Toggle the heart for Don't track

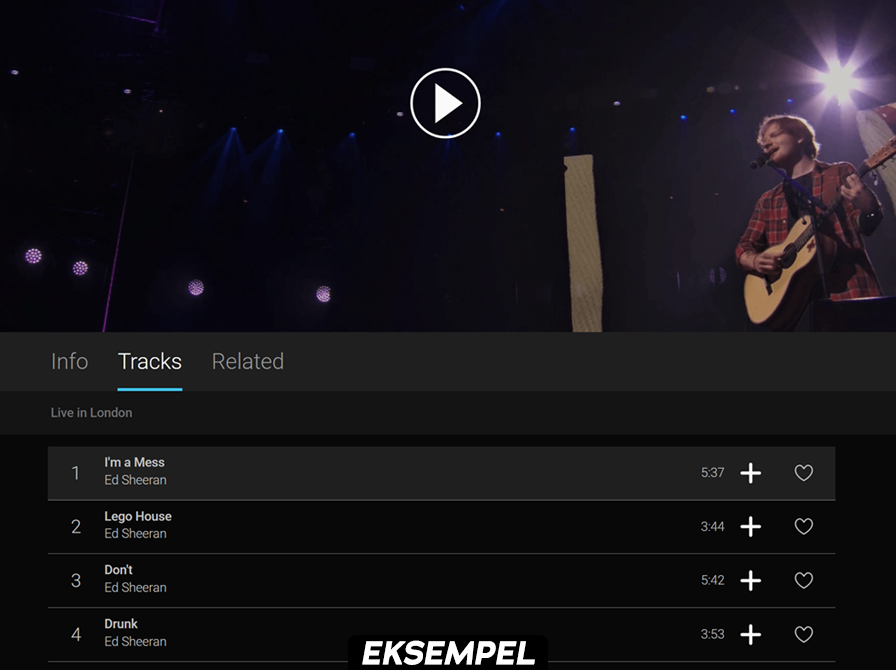tap(804, 581)
